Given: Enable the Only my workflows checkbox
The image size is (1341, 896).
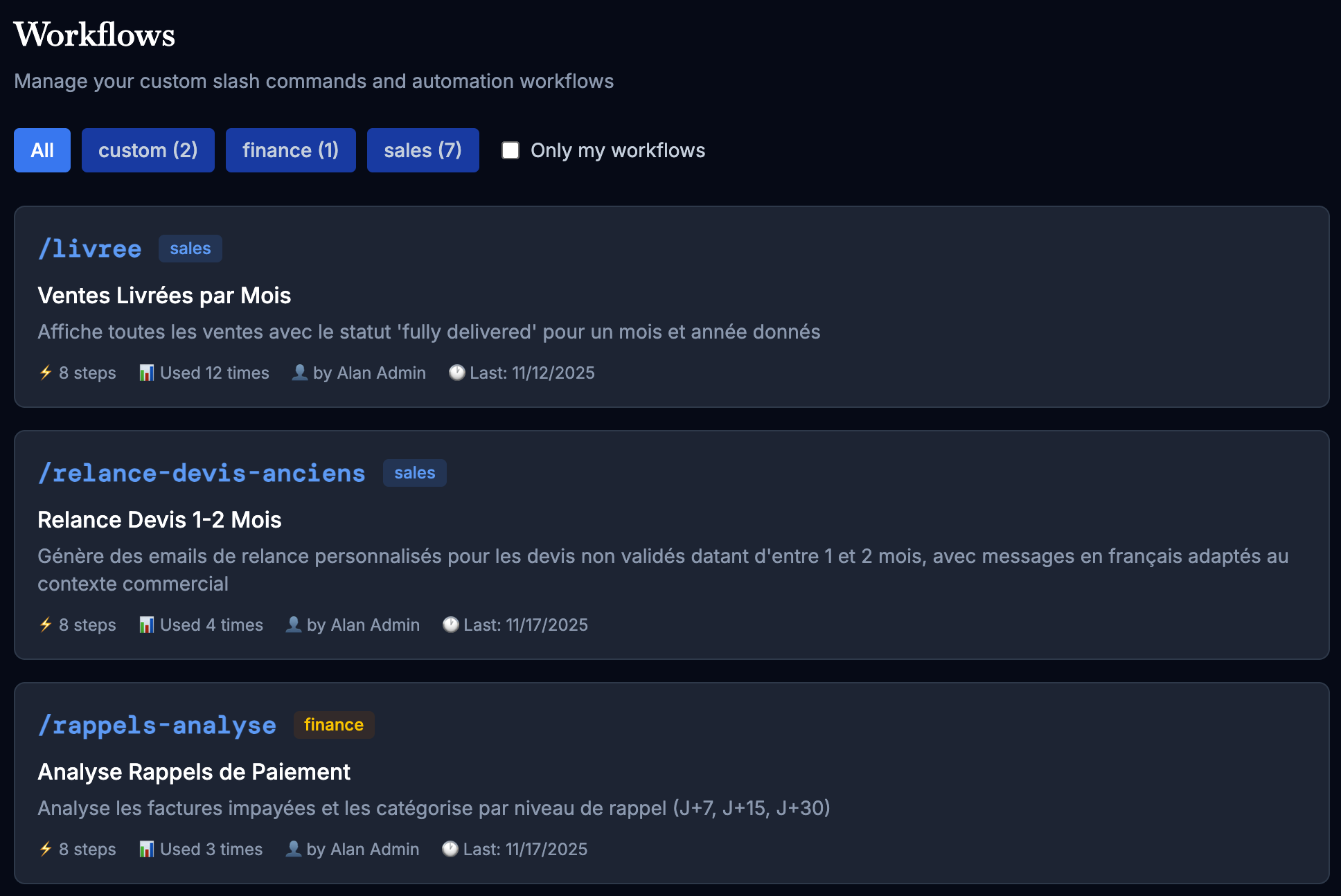Looking at the screenshot, I should pos(510,150).
